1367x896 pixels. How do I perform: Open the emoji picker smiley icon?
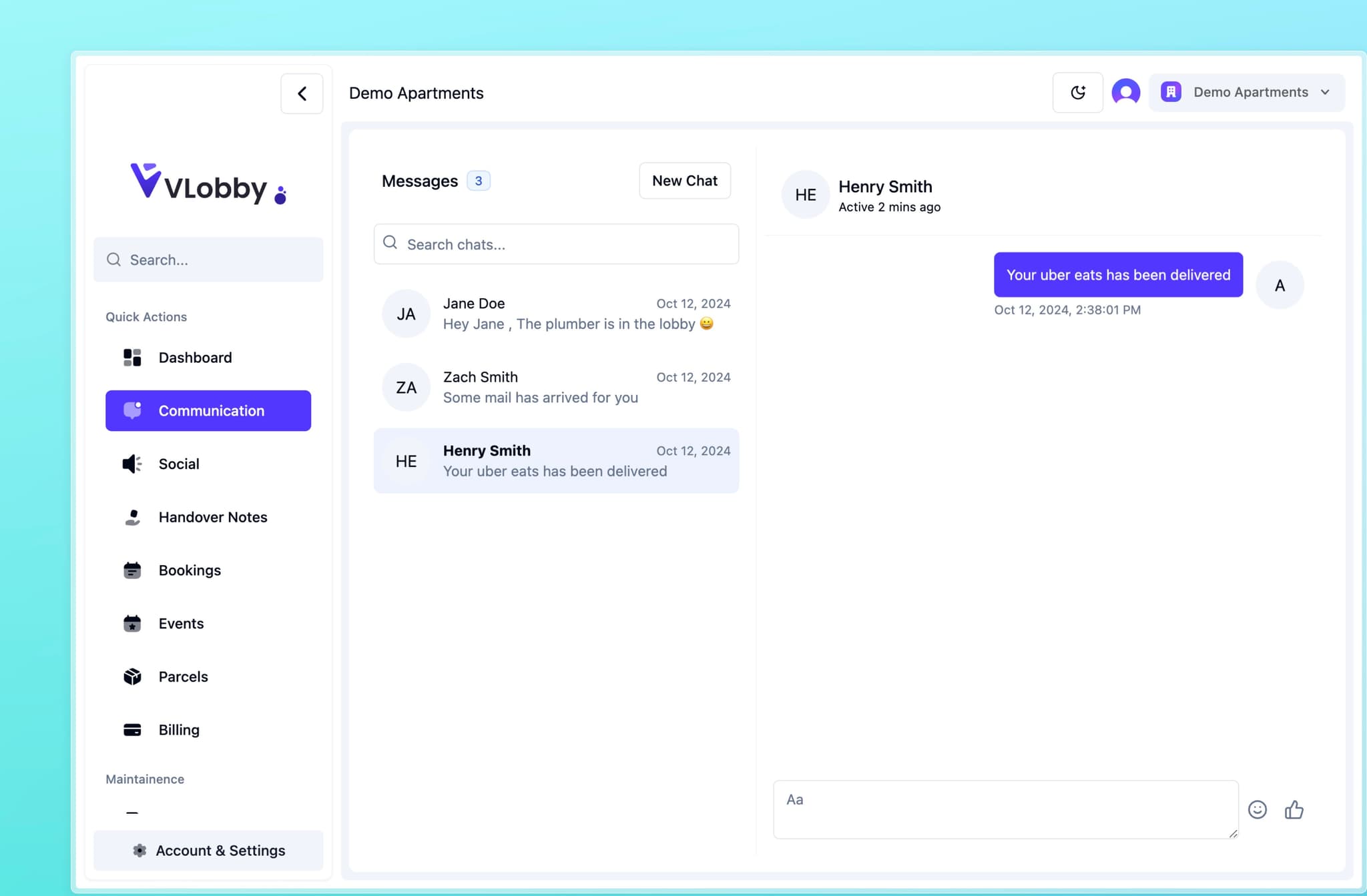click(x=1258, y=809)
